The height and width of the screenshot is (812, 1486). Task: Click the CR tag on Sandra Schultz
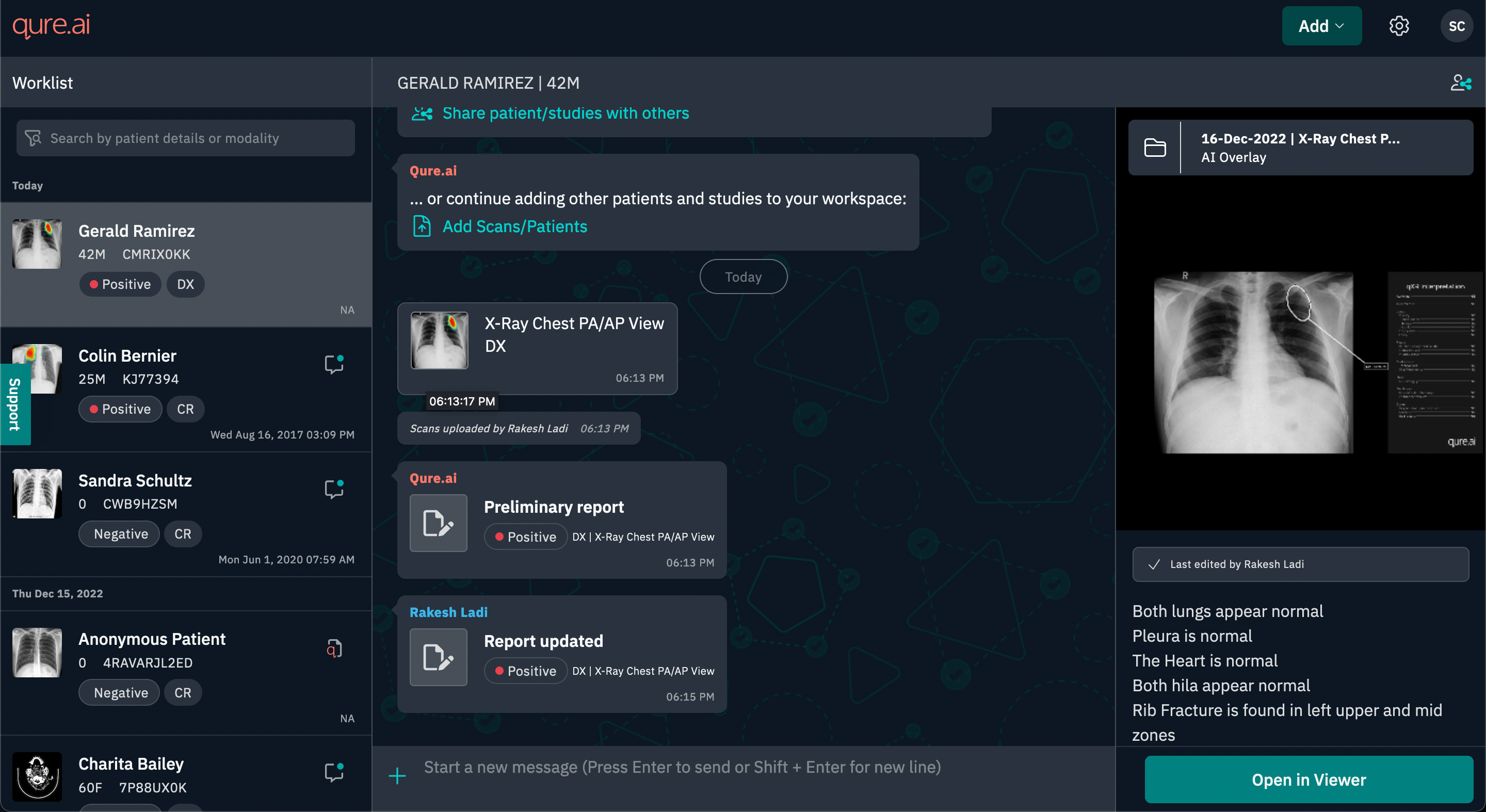click(x=183, y=534)
